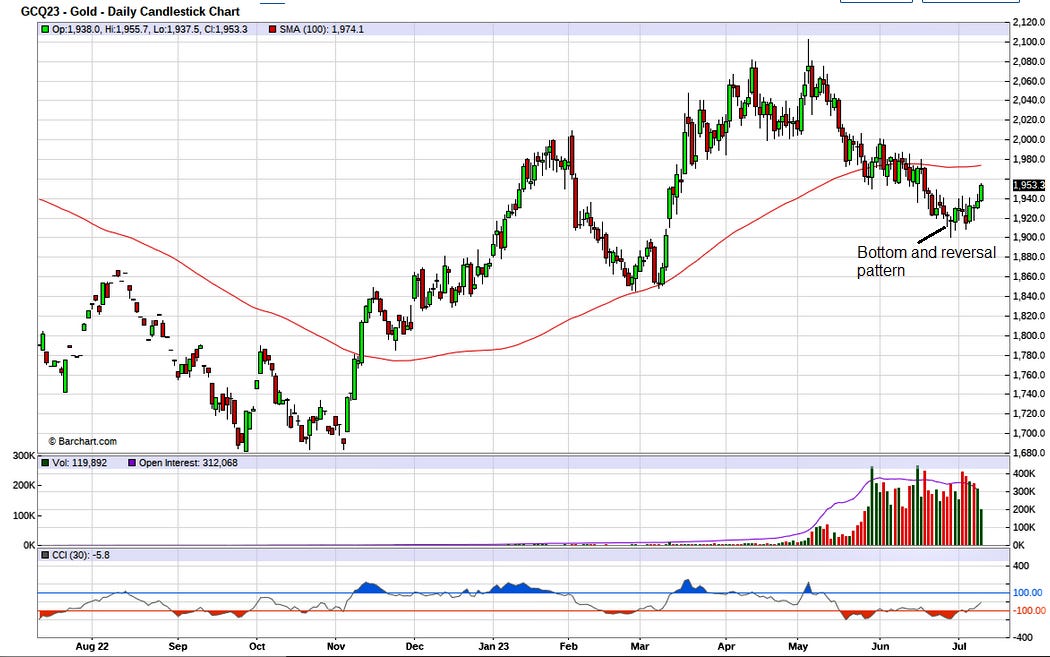Click the red -100.00 CCI level label
This screenshot has height=657, width=1050.
[1029, 611]
